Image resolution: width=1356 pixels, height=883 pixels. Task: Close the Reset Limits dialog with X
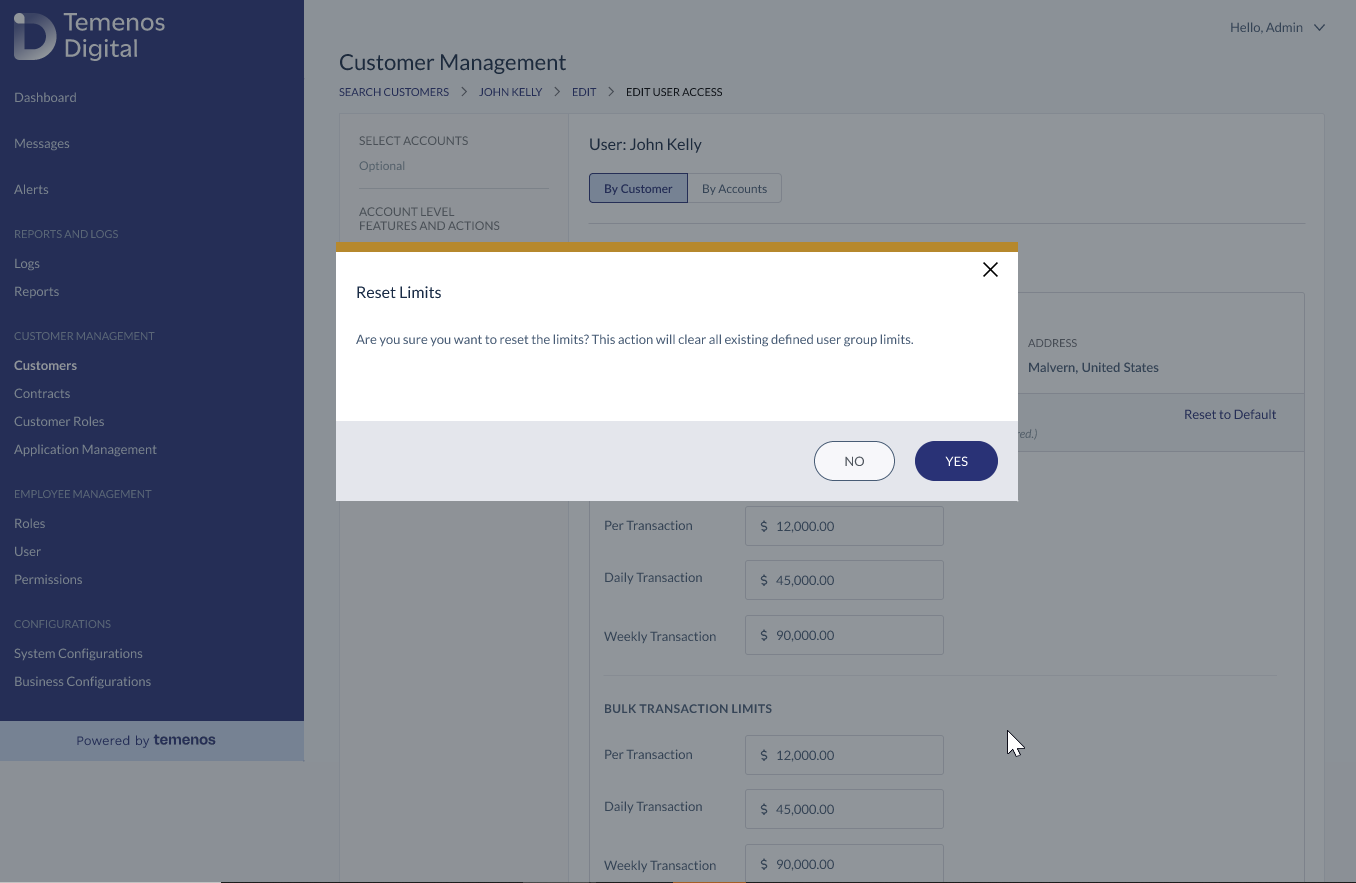click(990, 270)
